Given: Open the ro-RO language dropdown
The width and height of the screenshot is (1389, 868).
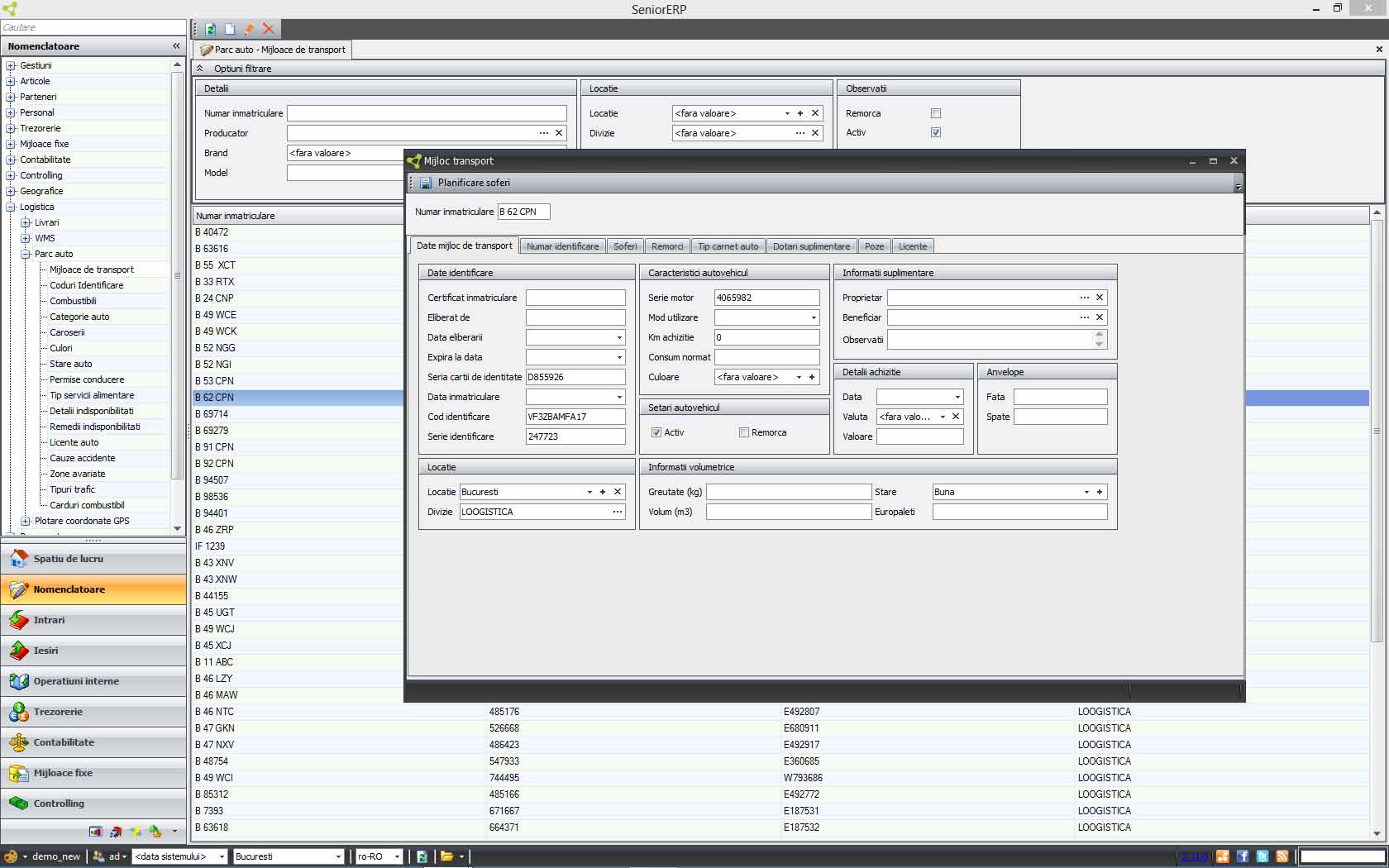Looking at the screenshot, I should click(397, 856).
